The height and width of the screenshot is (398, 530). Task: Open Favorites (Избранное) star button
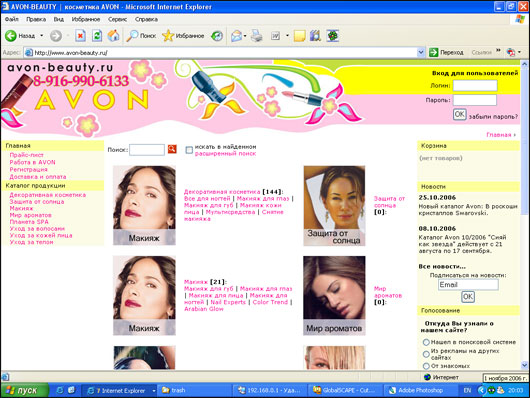coord(183,36)
